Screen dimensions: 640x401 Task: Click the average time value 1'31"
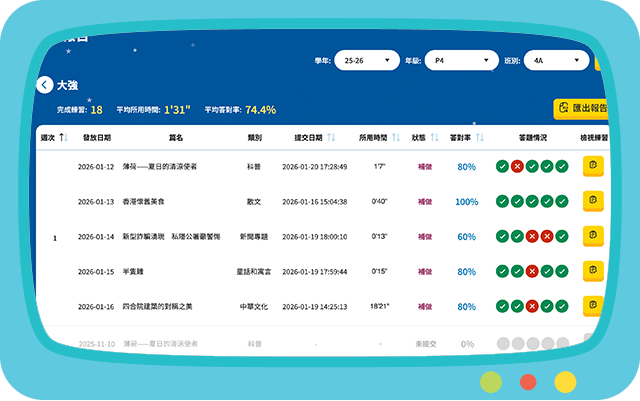177,110
